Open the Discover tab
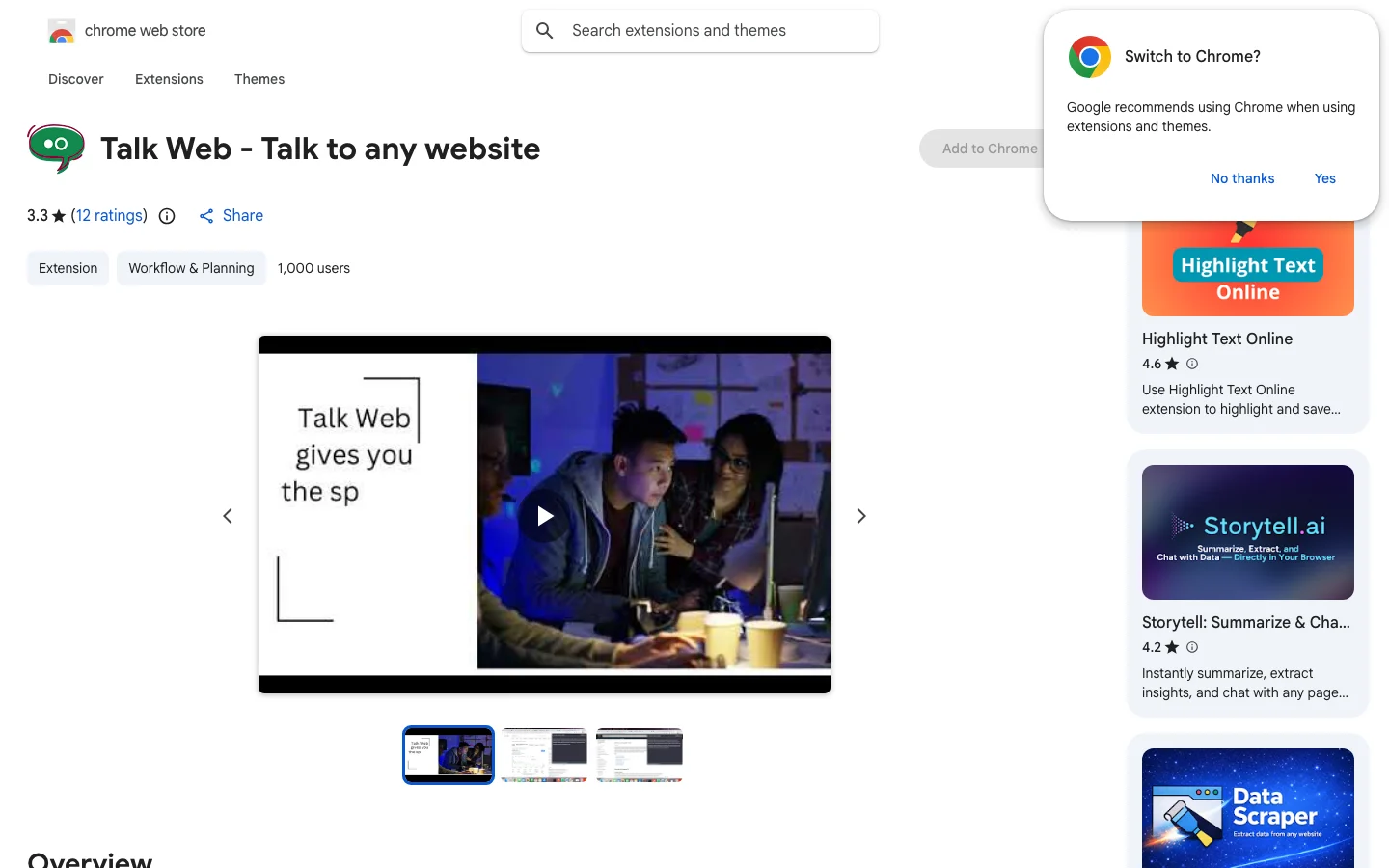The width and height of the screenshot is (1389, 868). 76,79
